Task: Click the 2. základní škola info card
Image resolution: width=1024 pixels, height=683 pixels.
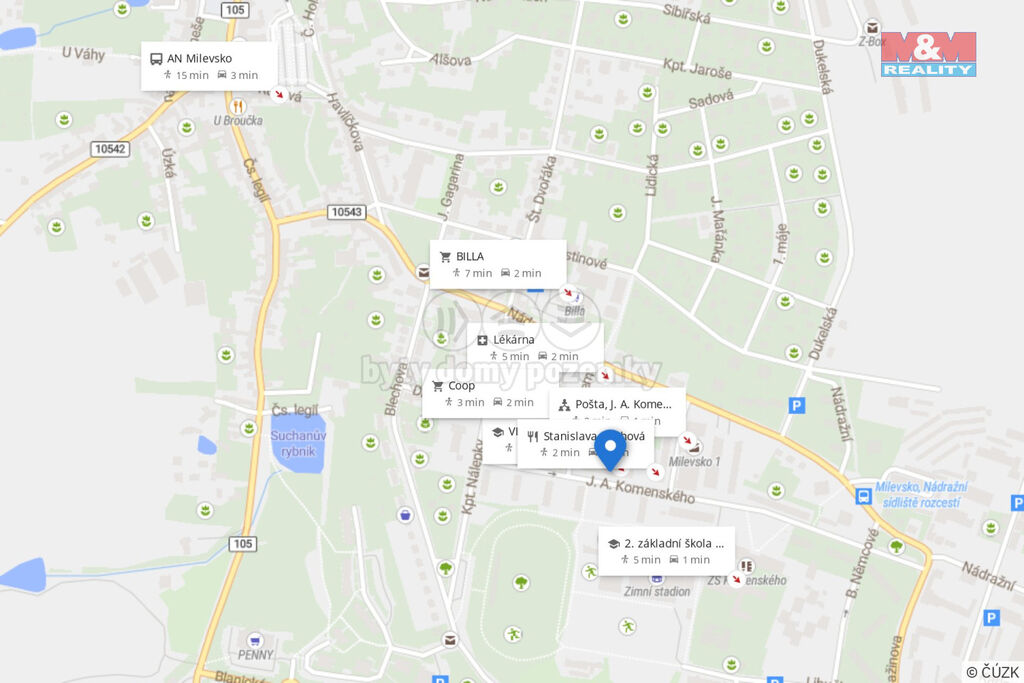Action: pos(666,550)
